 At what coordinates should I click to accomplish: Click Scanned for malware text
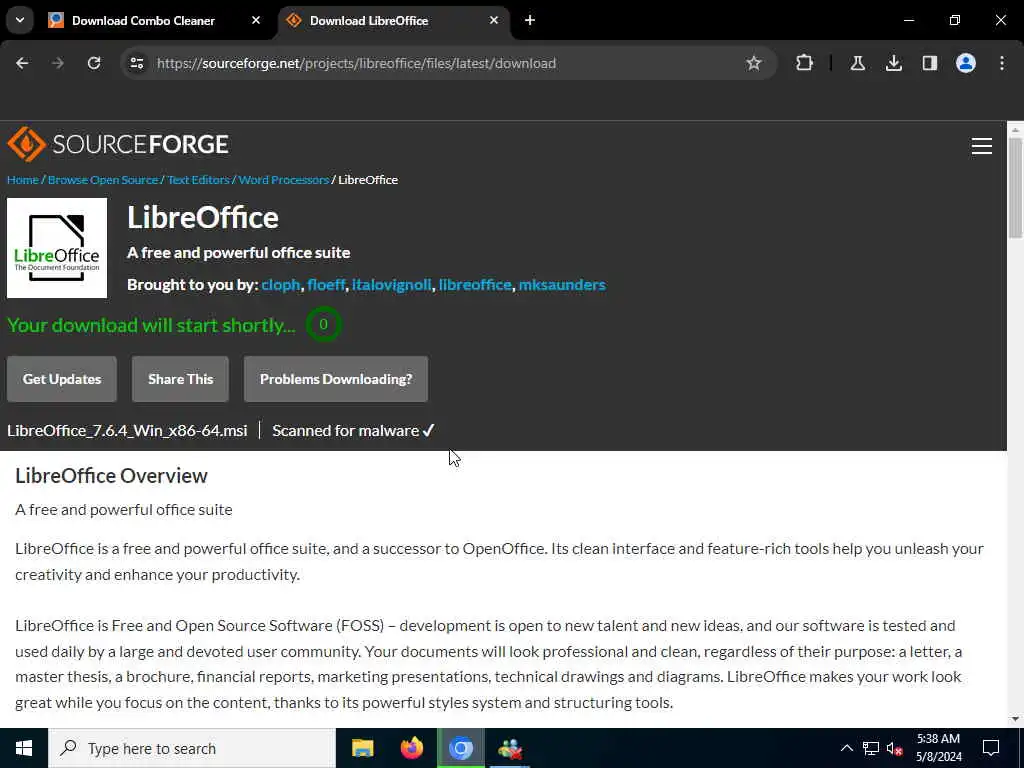coord(345,430)
